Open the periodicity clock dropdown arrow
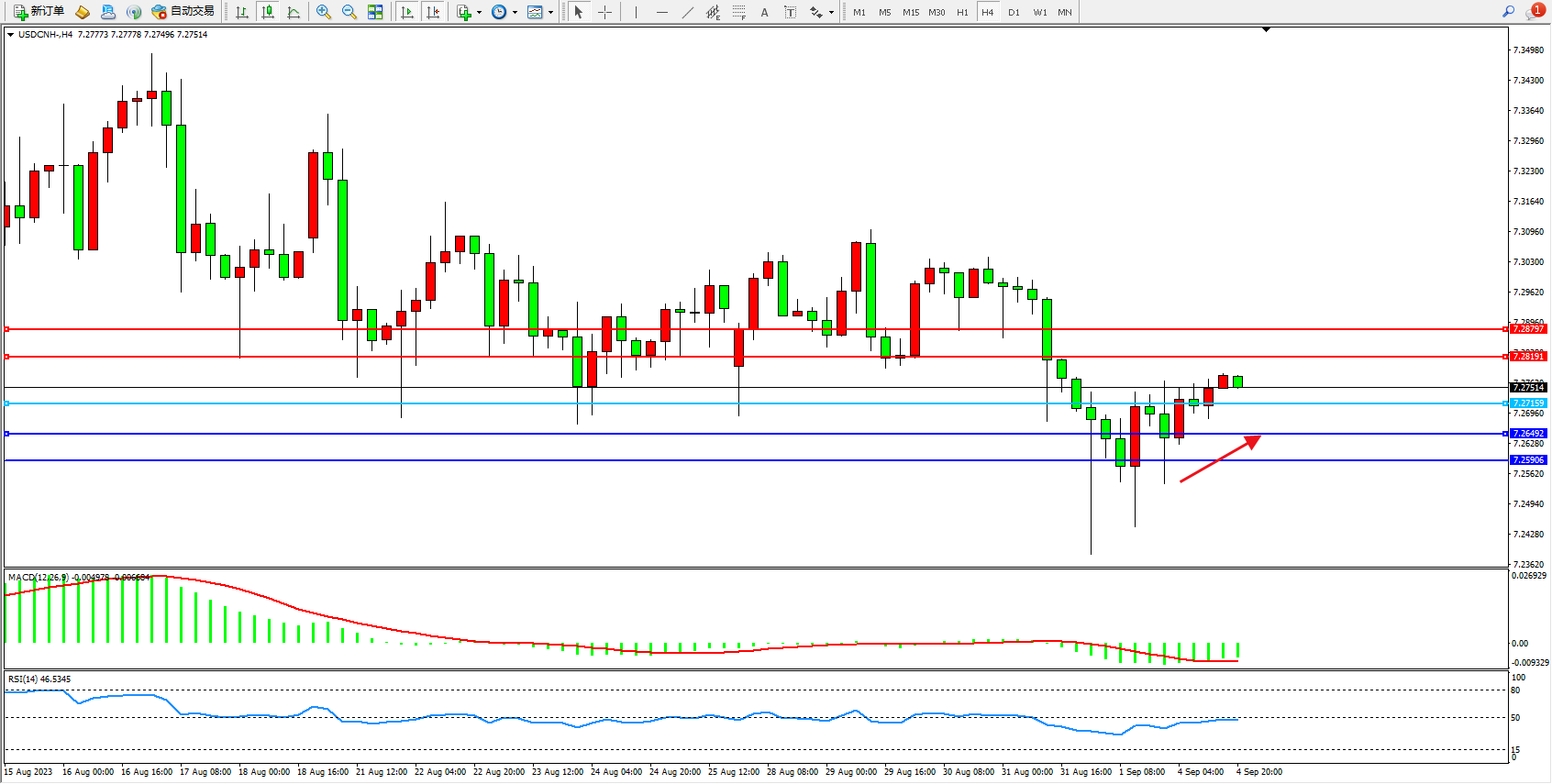 click(515, 12)
